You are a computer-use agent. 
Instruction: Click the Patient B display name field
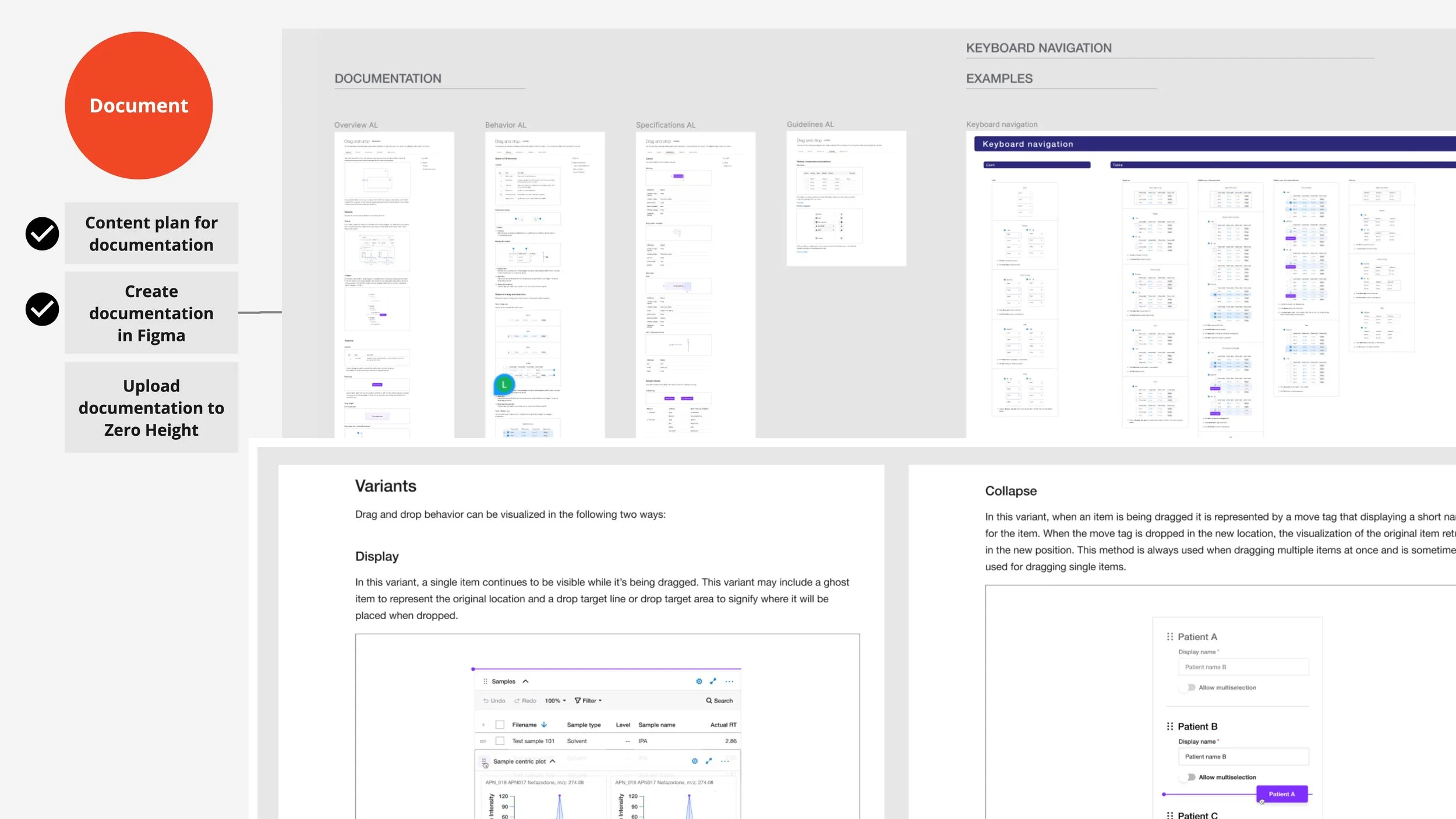point(1243,757)
